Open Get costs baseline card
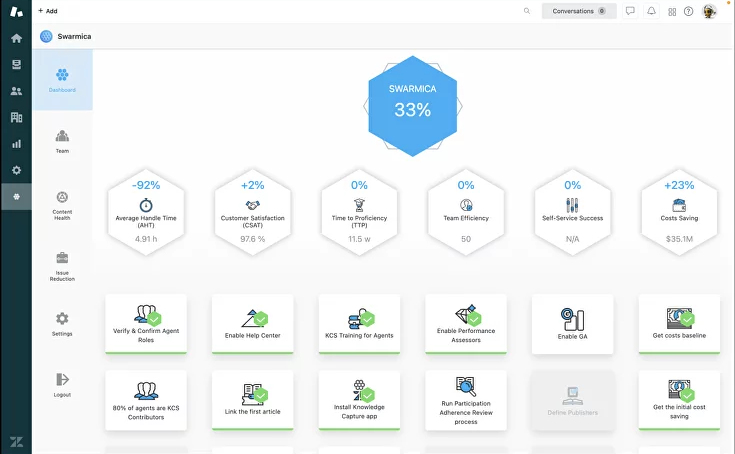 [679, 324]
